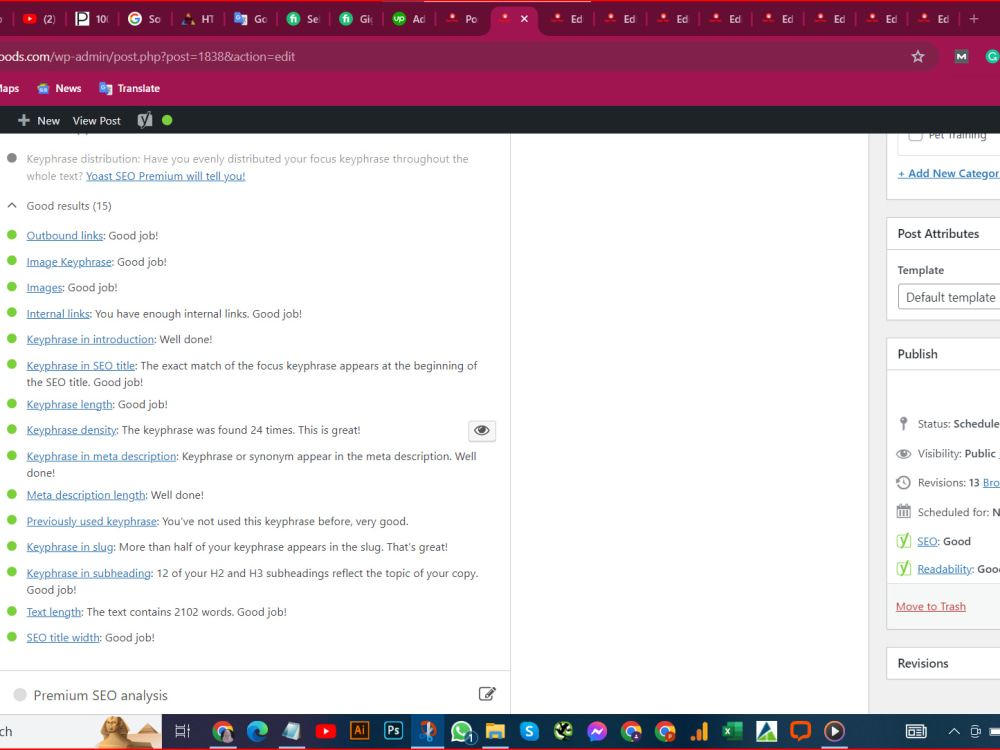Launch YouTube app from the taskbar
This screenshot has height=750, width=1000.
click(x=325, y=731)
